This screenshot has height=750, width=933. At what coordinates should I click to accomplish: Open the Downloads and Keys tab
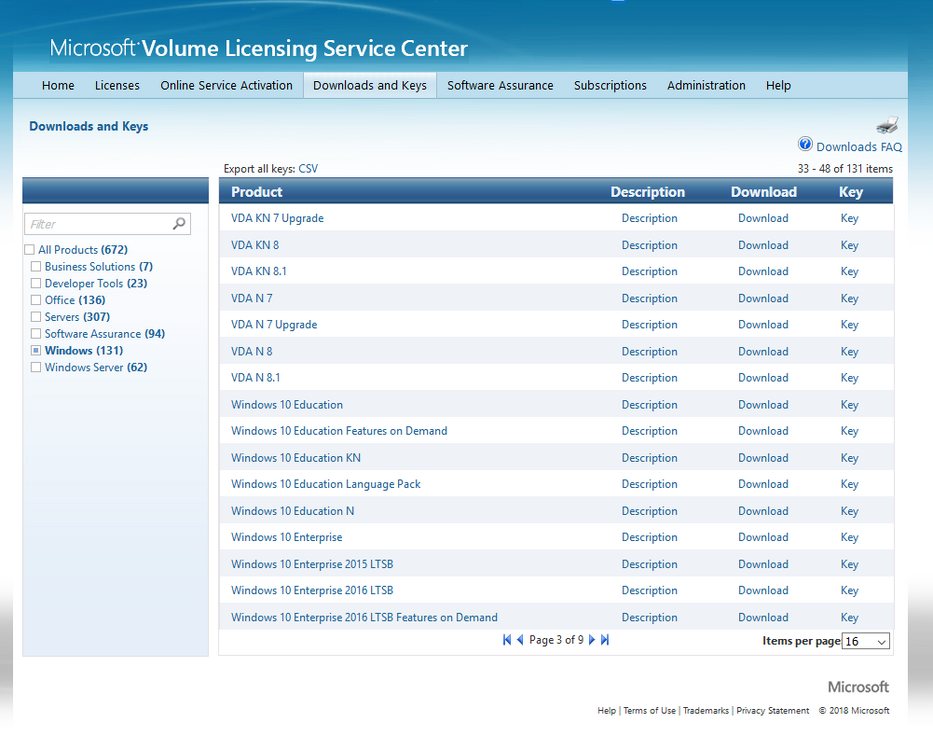pyautogui.click(x=370, y=85)
